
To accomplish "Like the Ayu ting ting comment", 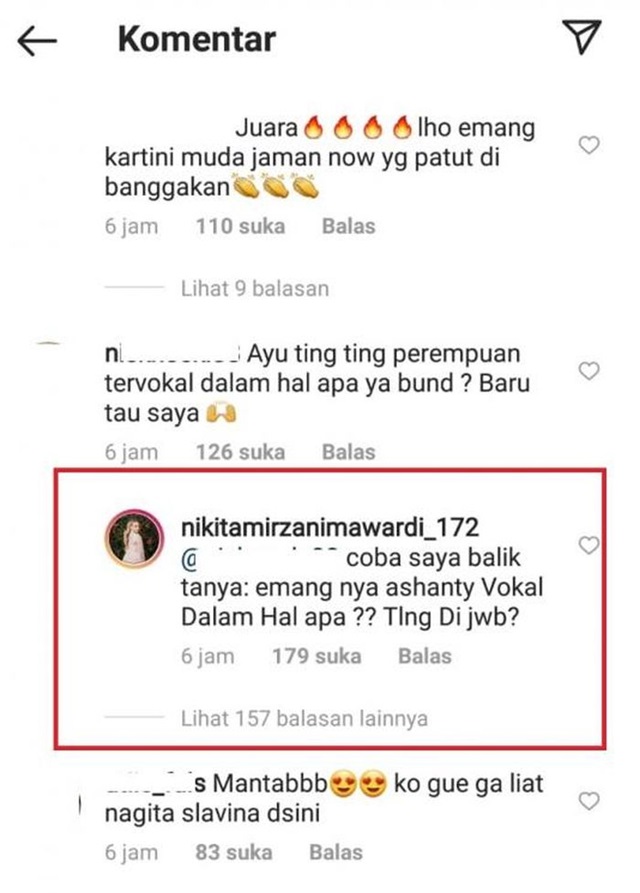I will pos(589,371).
